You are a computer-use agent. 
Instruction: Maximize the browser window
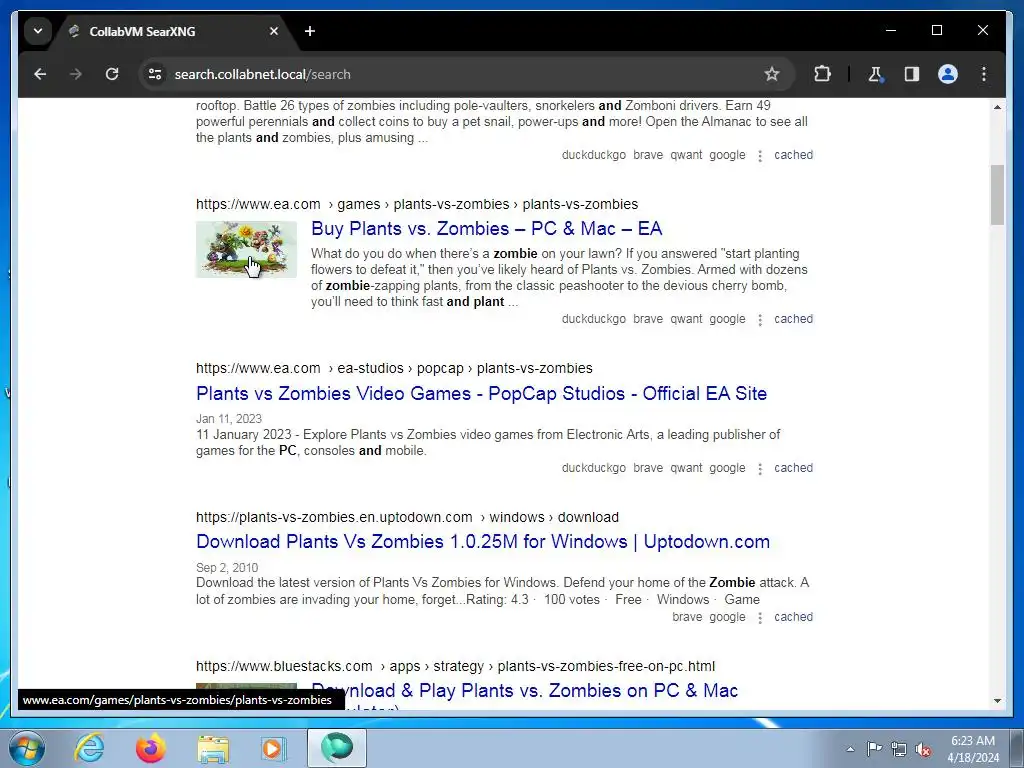pos(936,30)
